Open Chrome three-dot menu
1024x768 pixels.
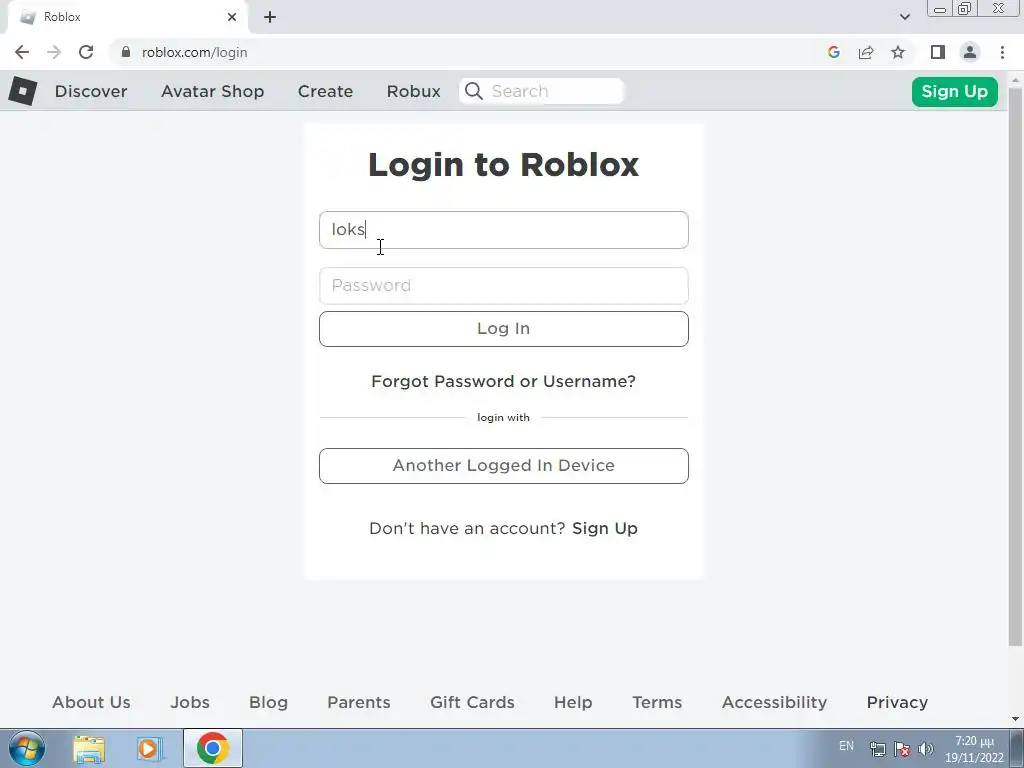coord(1002,52)
